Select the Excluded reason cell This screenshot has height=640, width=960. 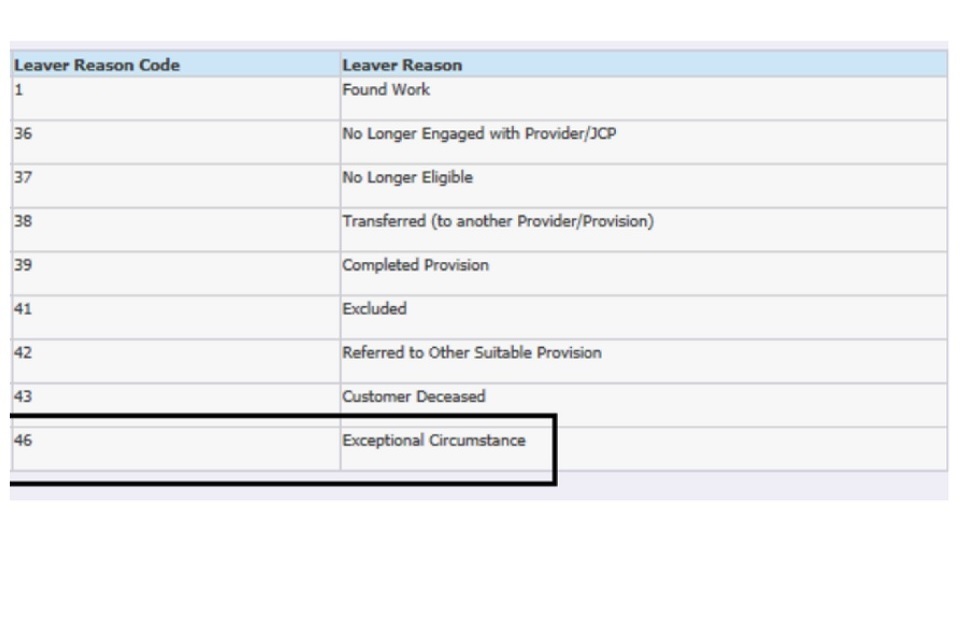374,310
